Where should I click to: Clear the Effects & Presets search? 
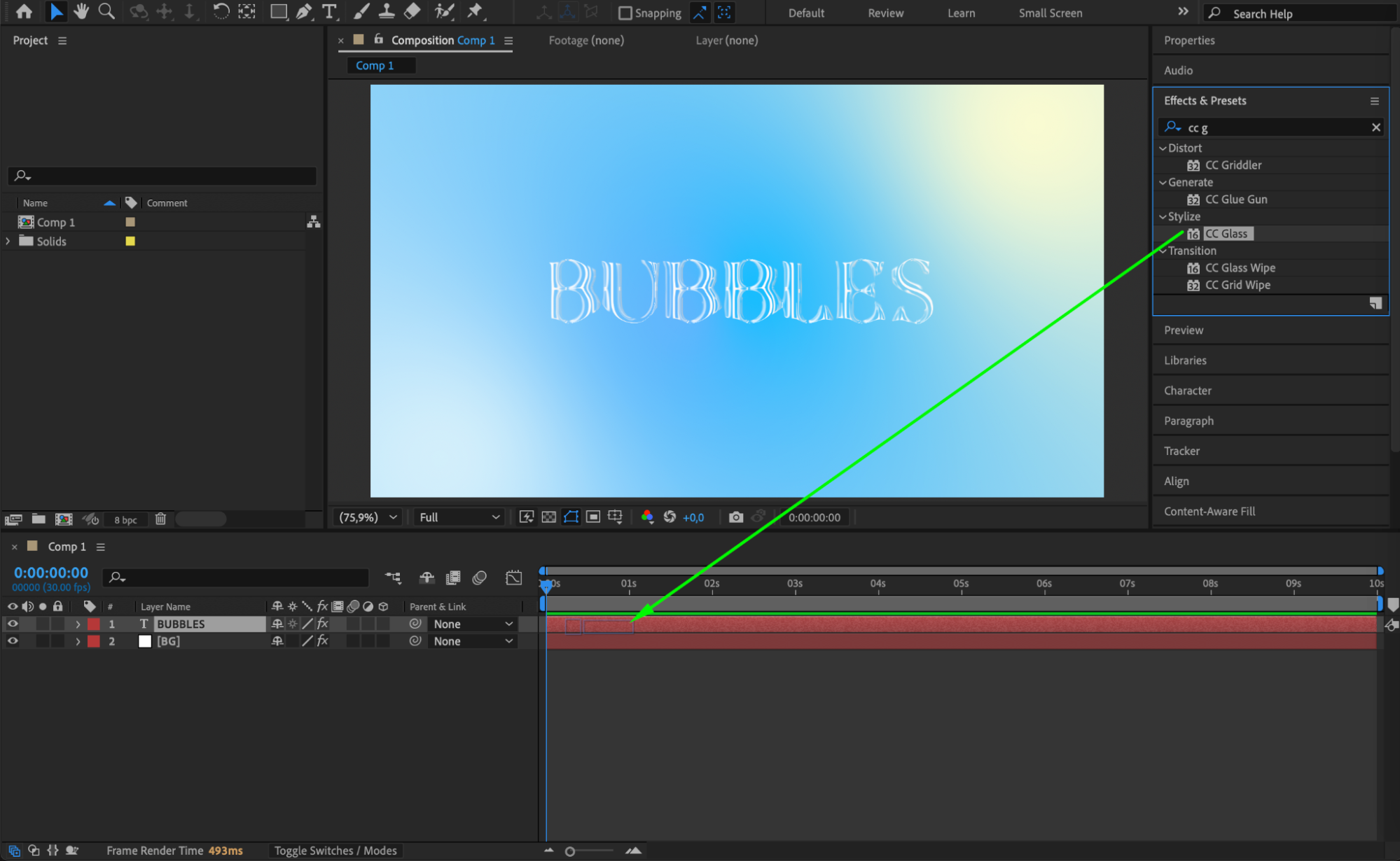coord(1375,127)
